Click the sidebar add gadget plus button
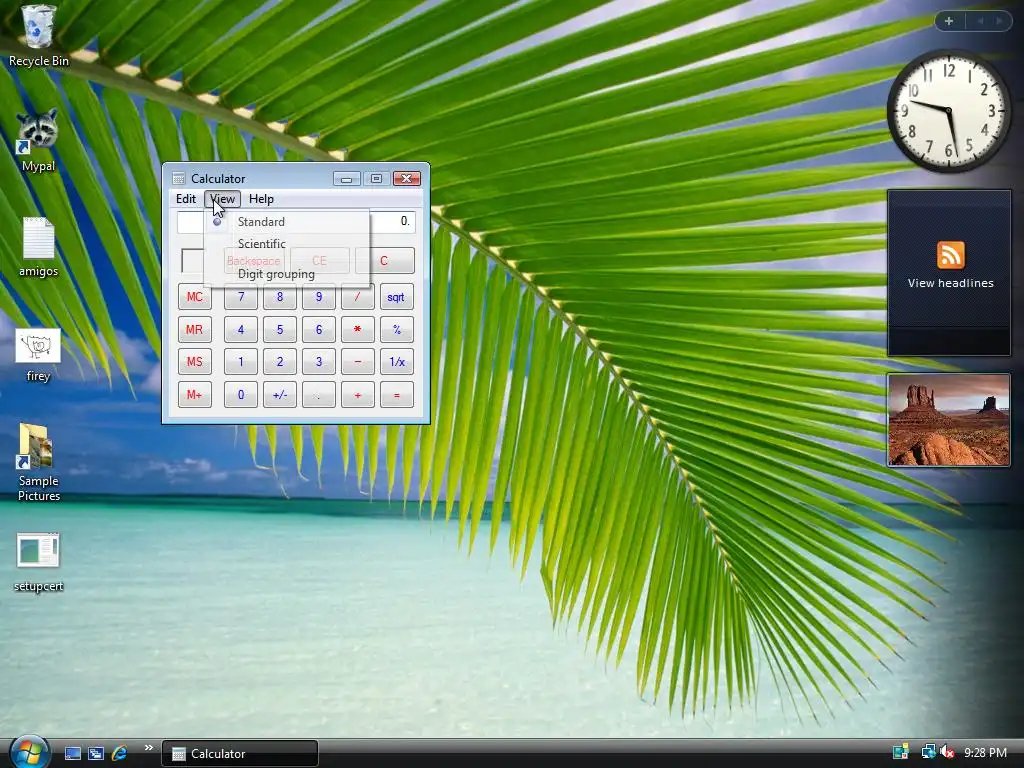The width and height of the screenshot is (1024, 768). 949,21
